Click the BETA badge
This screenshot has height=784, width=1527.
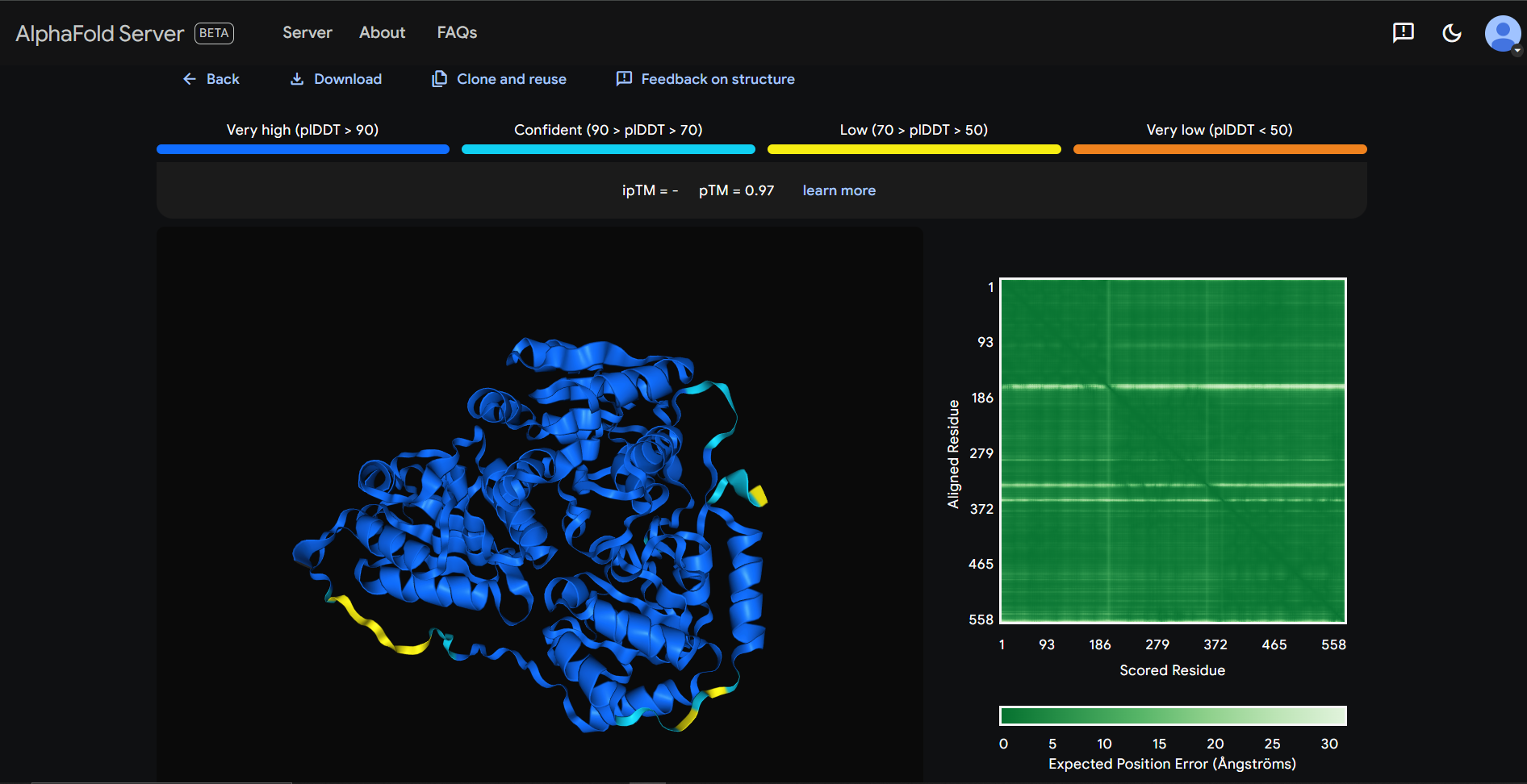(214, 33)
